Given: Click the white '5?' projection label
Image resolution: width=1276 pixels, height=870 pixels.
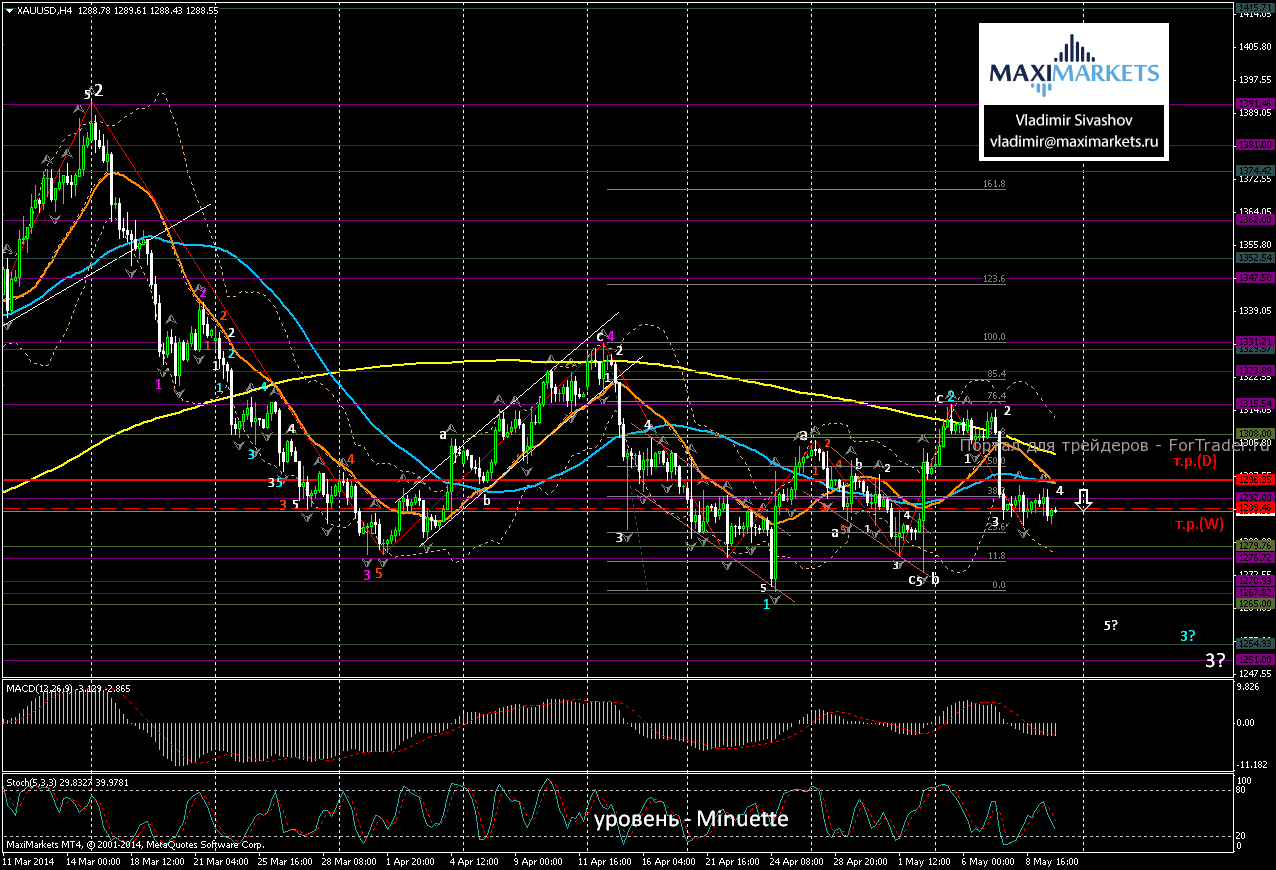Looking at the screenshot, I should coord(1110,625).
